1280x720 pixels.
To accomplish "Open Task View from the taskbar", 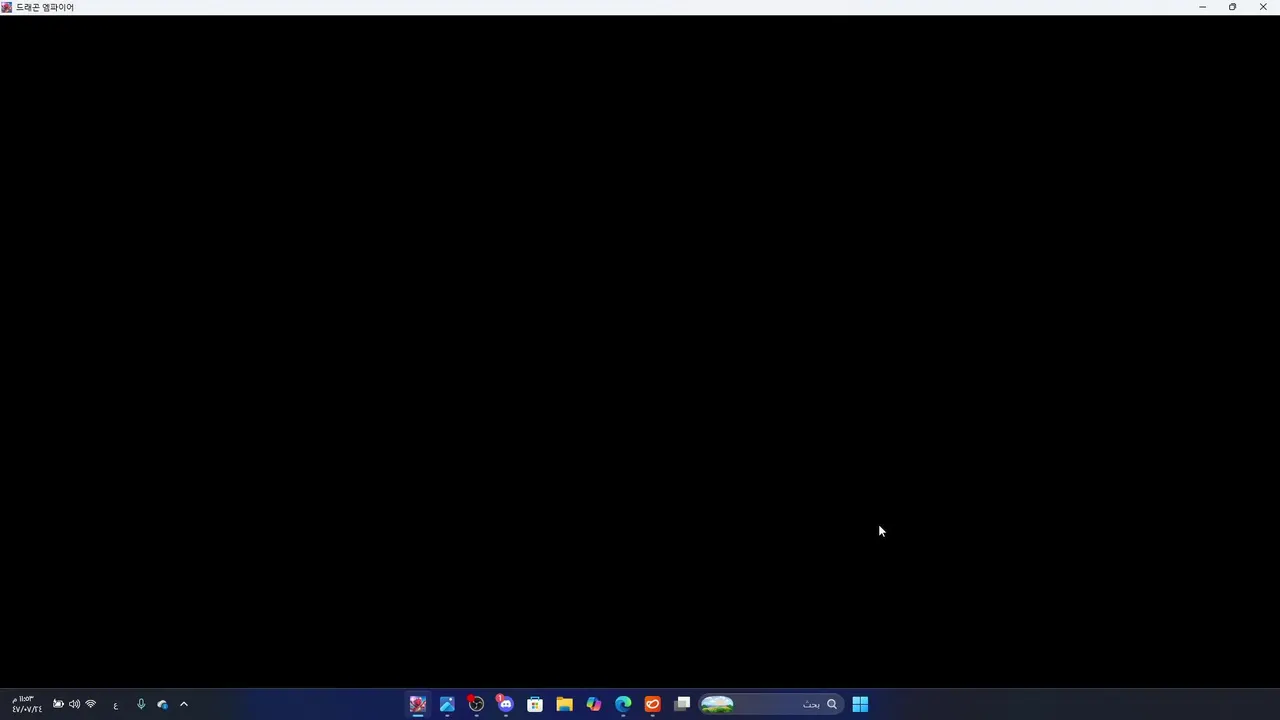I will tap(682, 704).
